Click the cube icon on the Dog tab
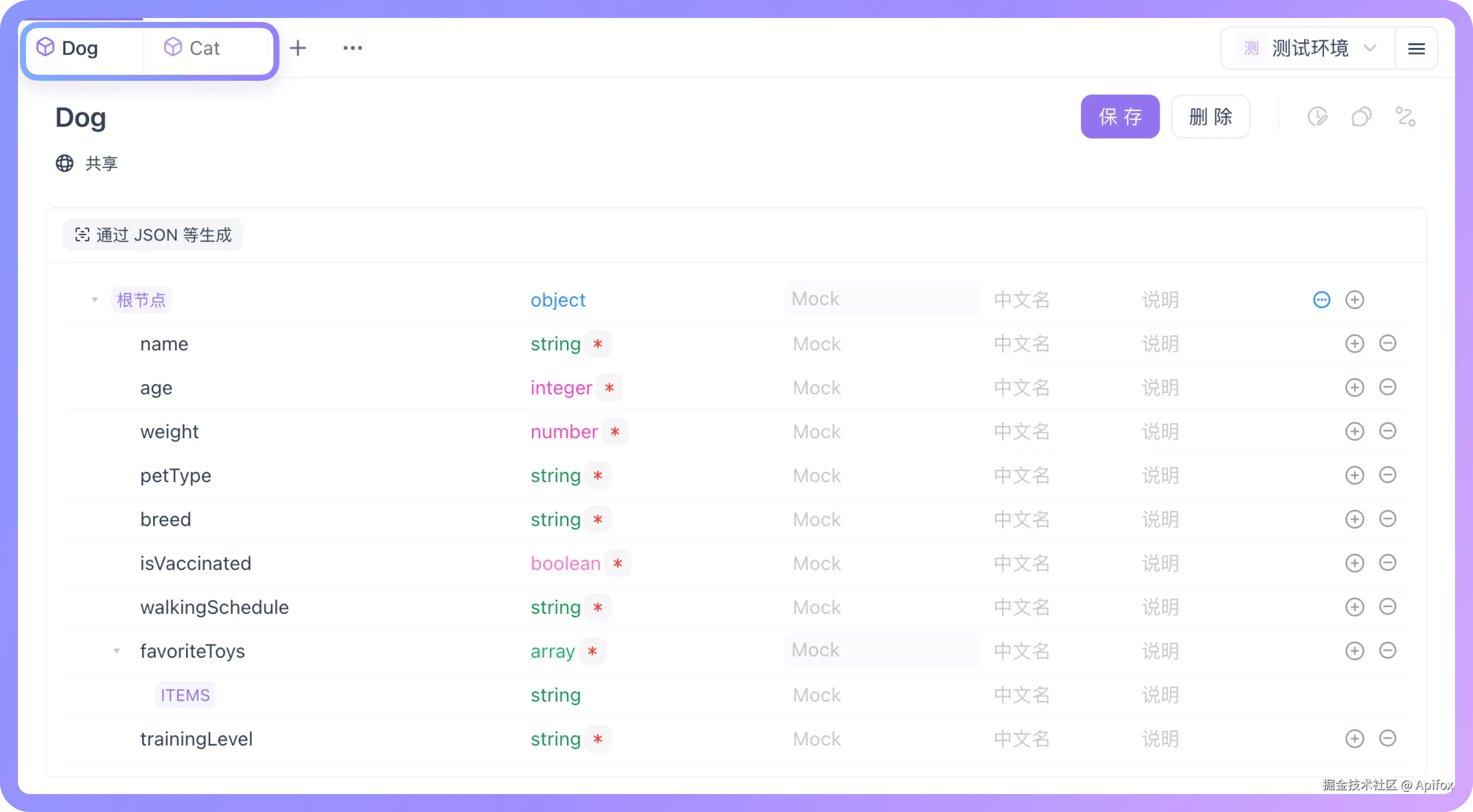 pyautogui.click(x=45, y=47)
